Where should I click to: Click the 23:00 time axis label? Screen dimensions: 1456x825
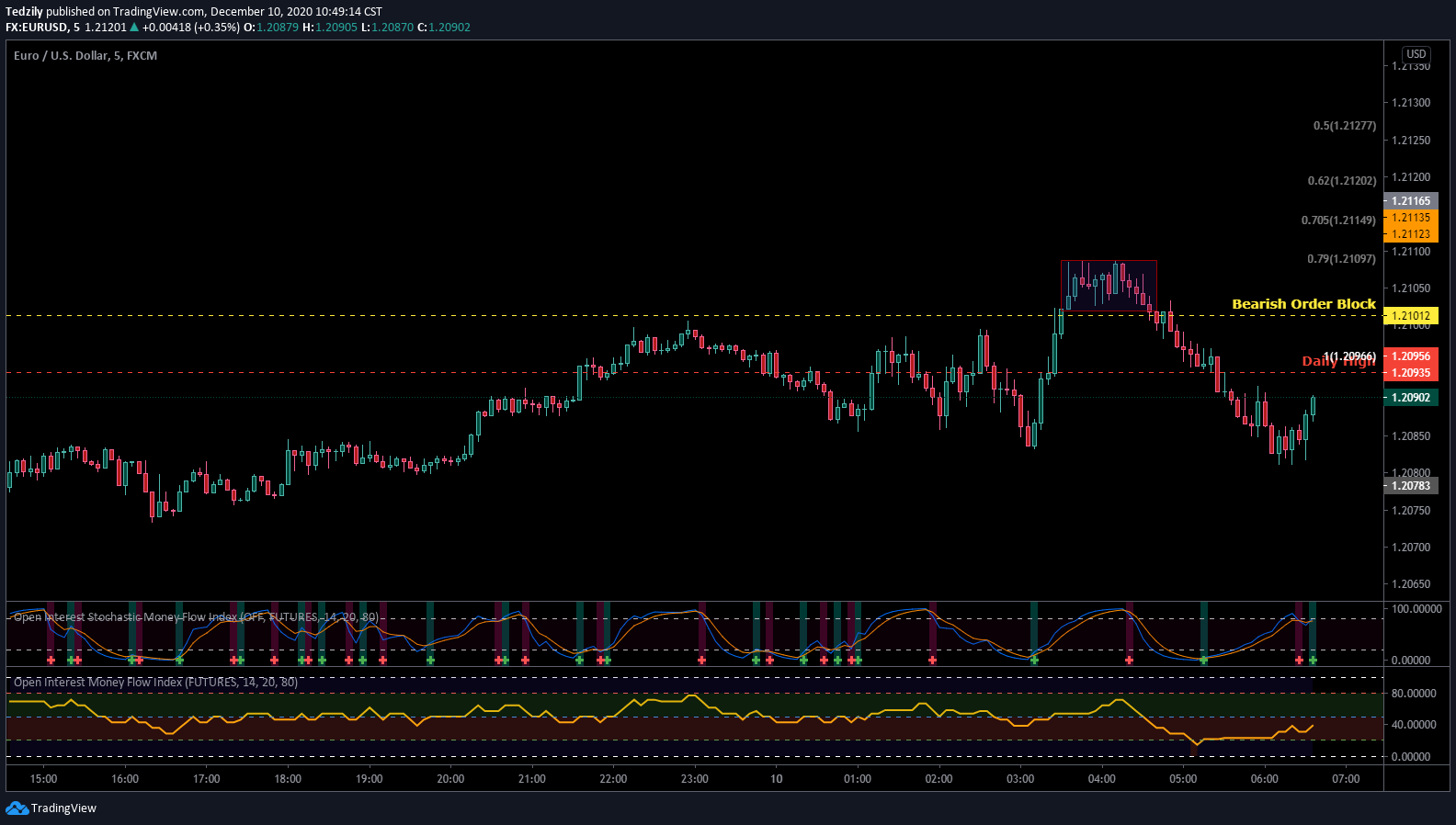pos(695,779)
